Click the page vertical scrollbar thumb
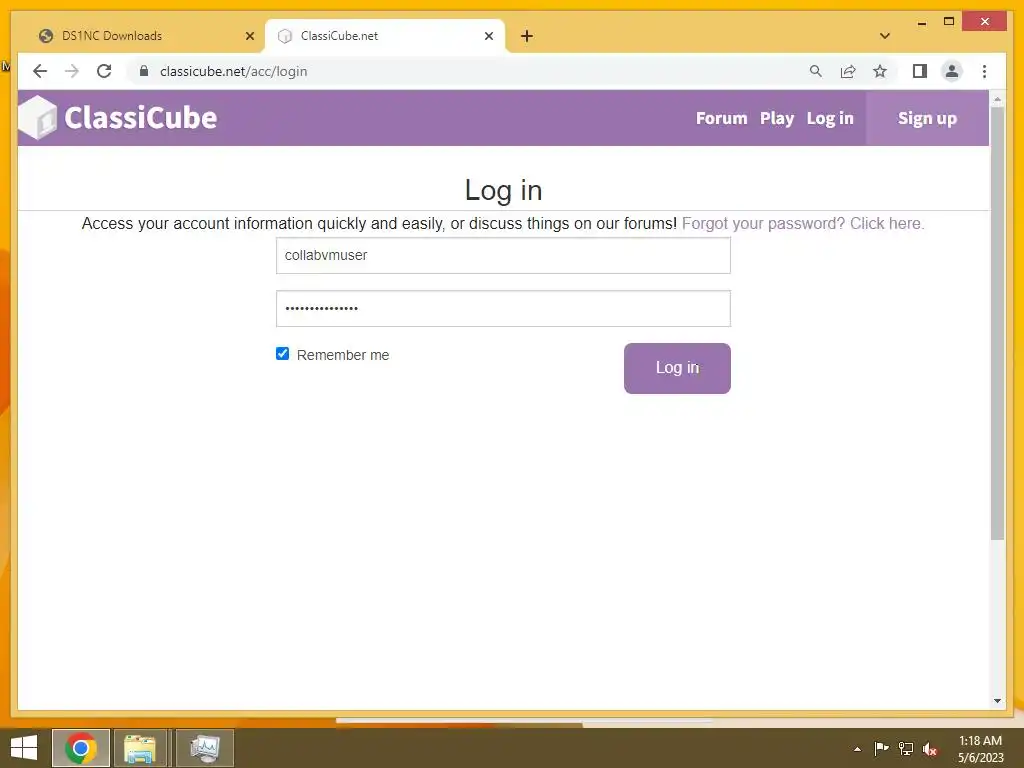 point(997,323)
